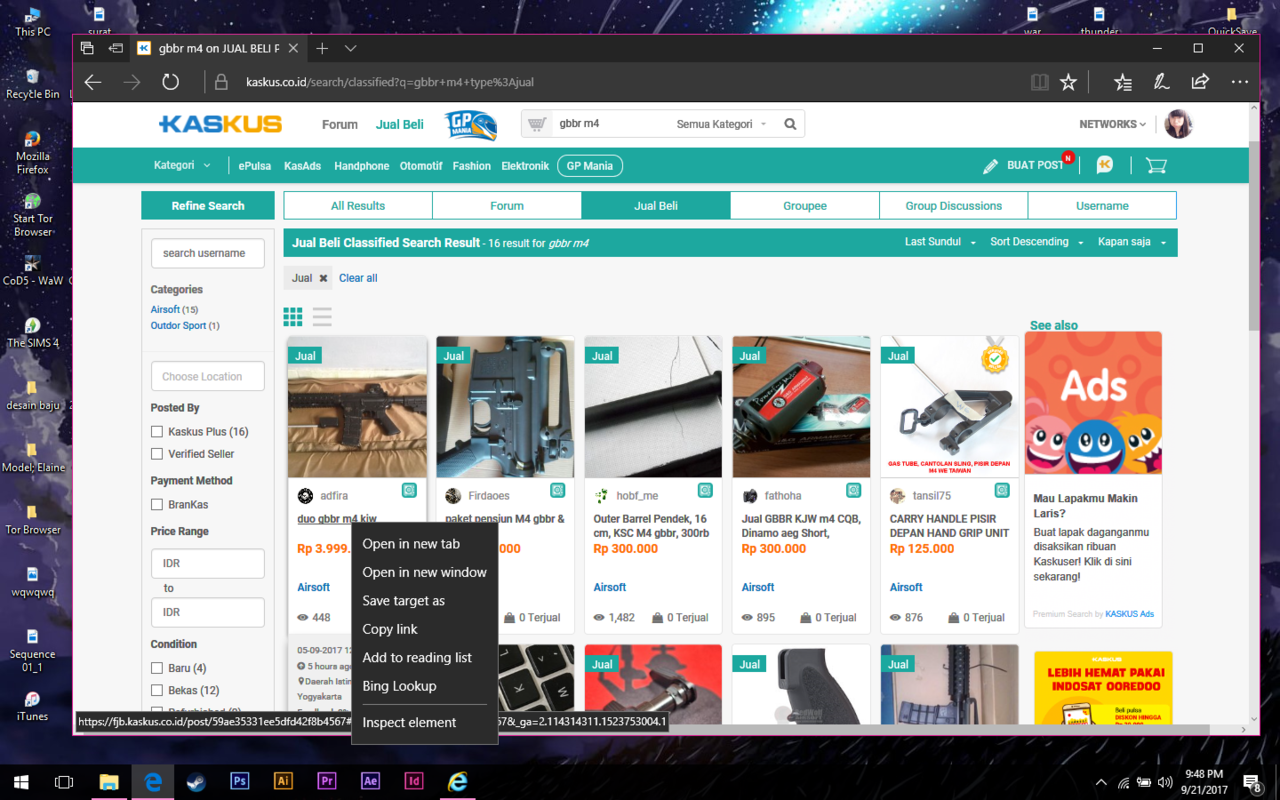Open Kaskus chat notification icon
The width and height of the screenshot is (1280, 800).
tap(1105, 165)
